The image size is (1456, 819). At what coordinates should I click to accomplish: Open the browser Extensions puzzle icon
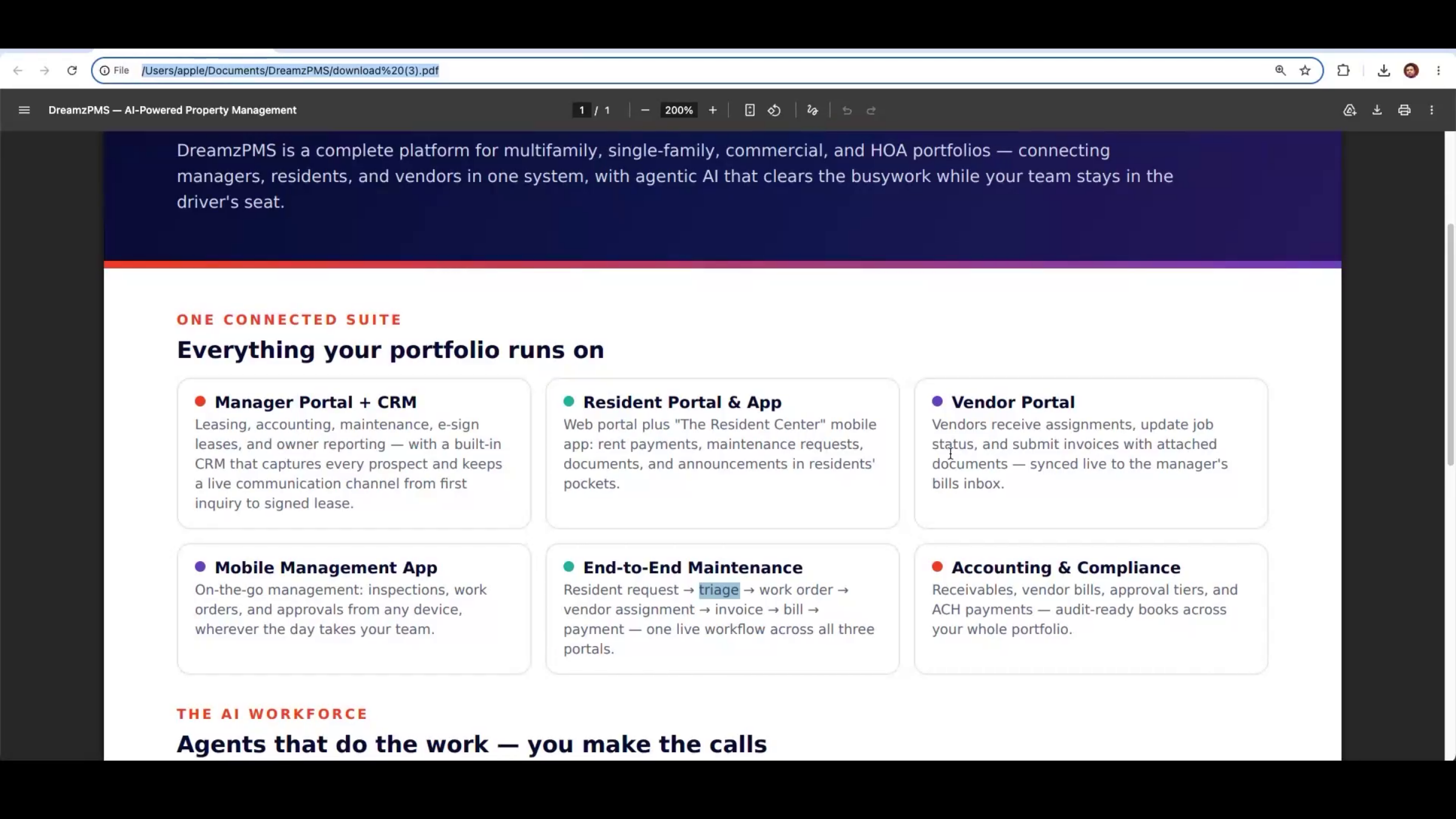(x=1343, y=70)
